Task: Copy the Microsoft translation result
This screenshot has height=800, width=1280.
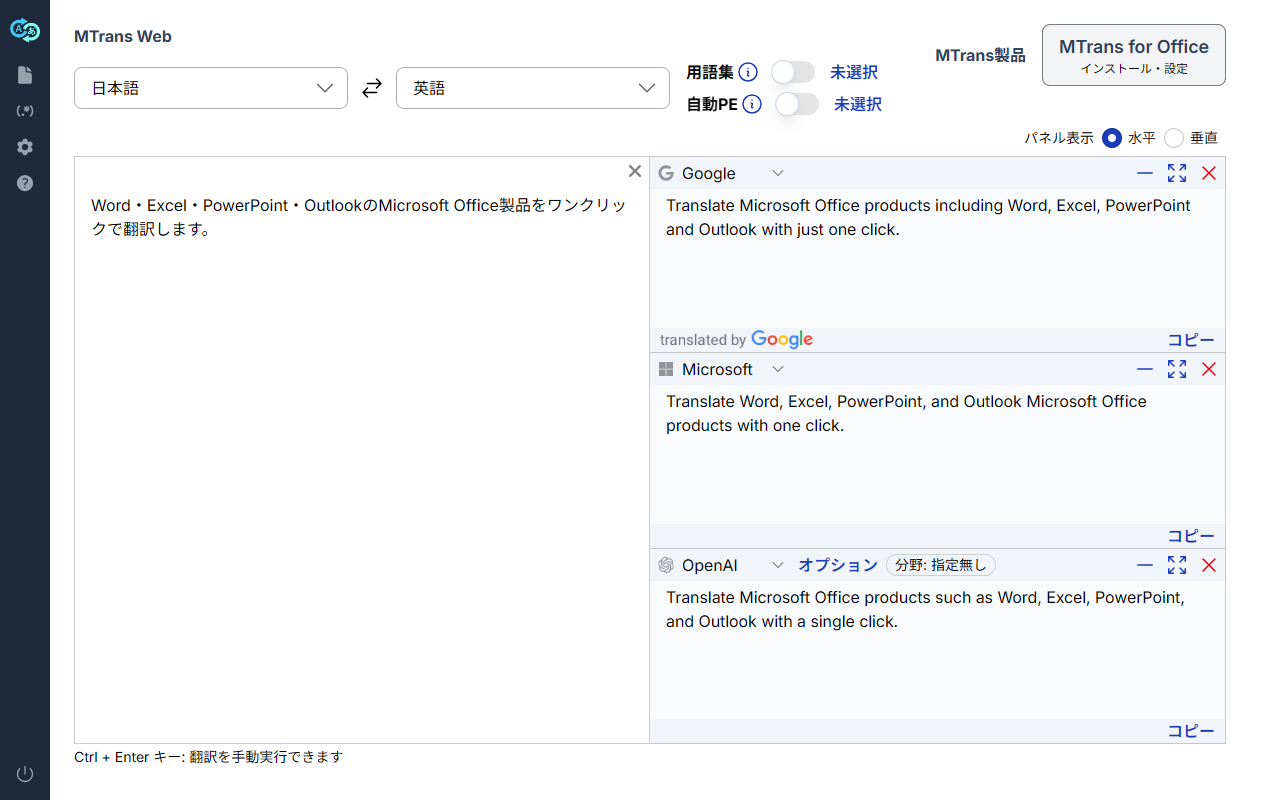Action: (x=1191, y=536)
